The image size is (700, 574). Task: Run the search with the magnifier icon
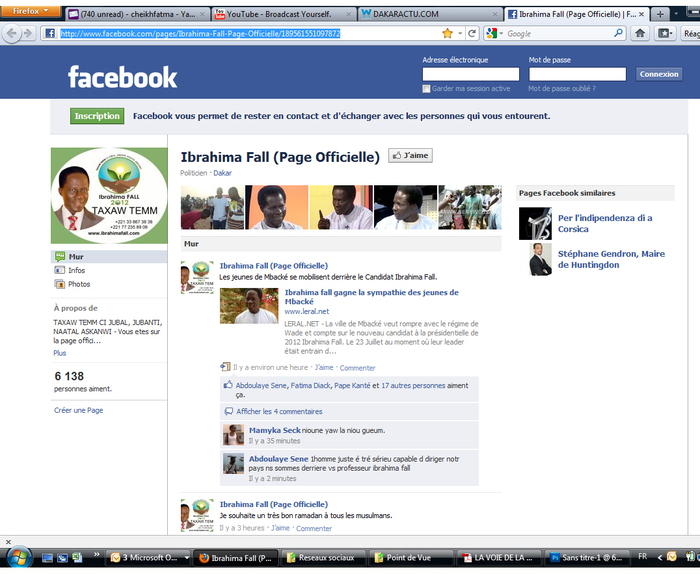point(618,33)
